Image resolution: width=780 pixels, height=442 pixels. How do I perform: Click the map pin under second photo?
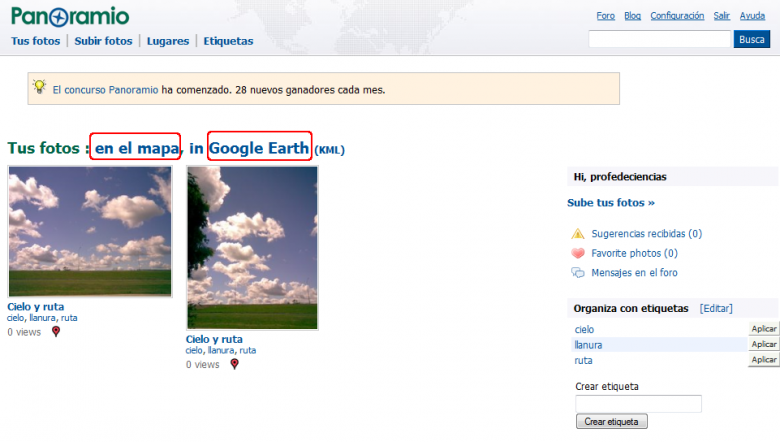point(234,364)
